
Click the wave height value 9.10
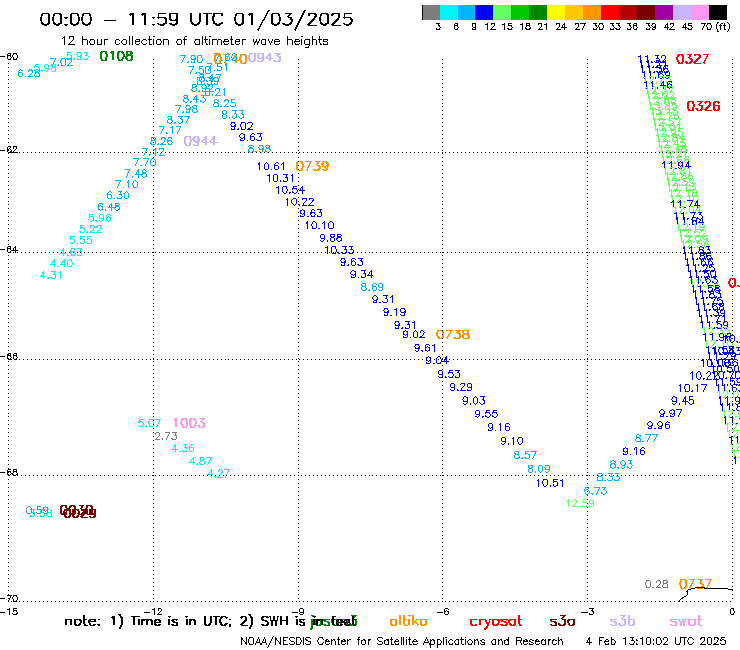point(512,441)
